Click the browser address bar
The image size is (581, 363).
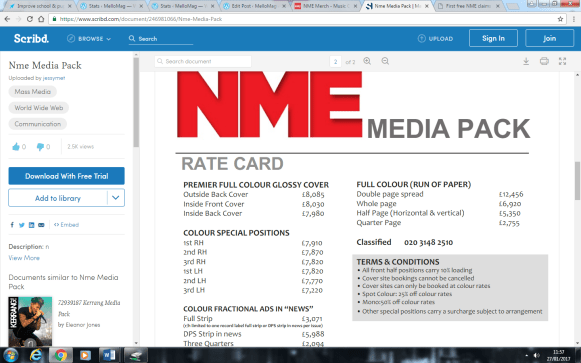(308, 19)
